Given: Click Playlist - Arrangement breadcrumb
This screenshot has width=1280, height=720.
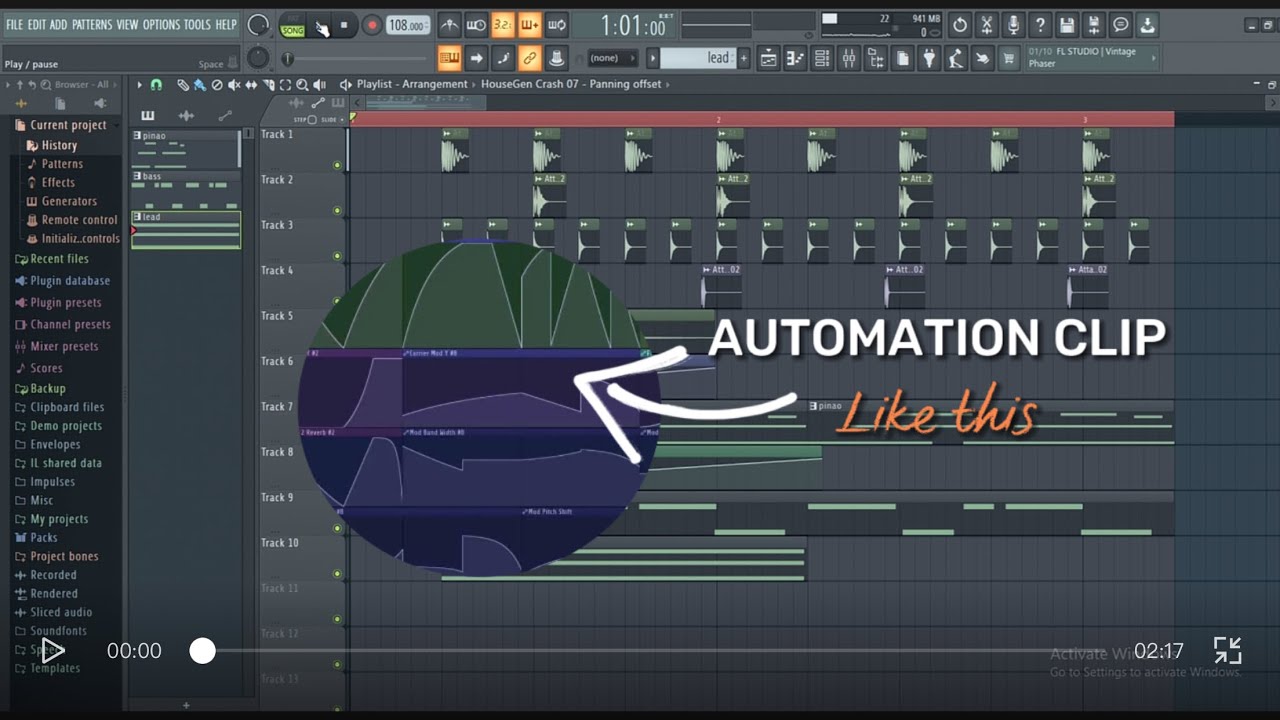Looking at the screenshot, I should coord(412,85).
